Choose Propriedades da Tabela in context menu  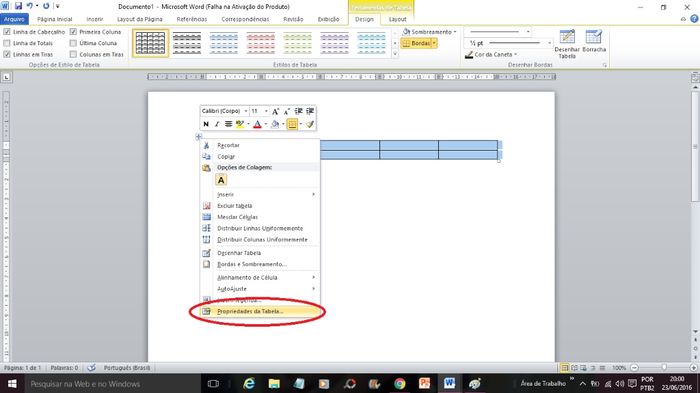coord(260,311)
